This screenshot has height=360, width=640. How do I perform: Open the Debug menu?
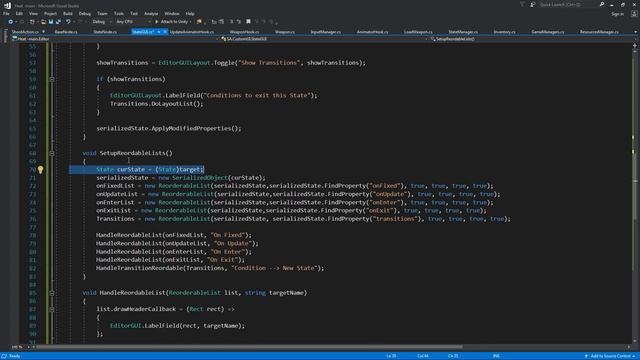85,13
